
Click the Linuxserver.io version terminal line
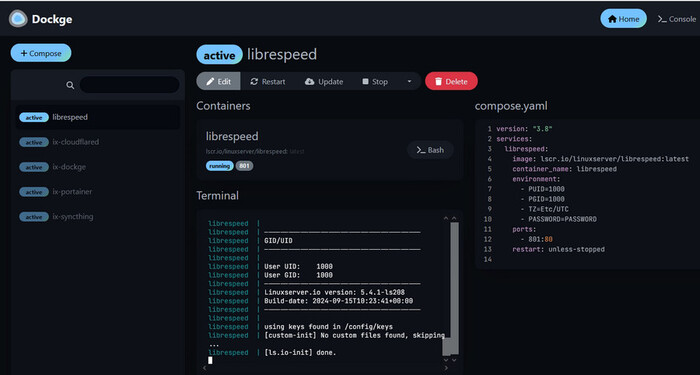(334, 292)
